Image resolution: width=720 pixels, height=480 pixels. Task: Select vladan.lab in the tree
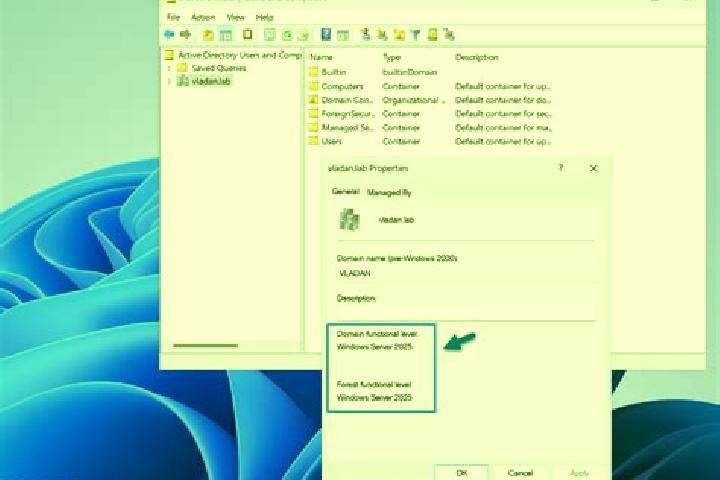[x=211, y=81]
